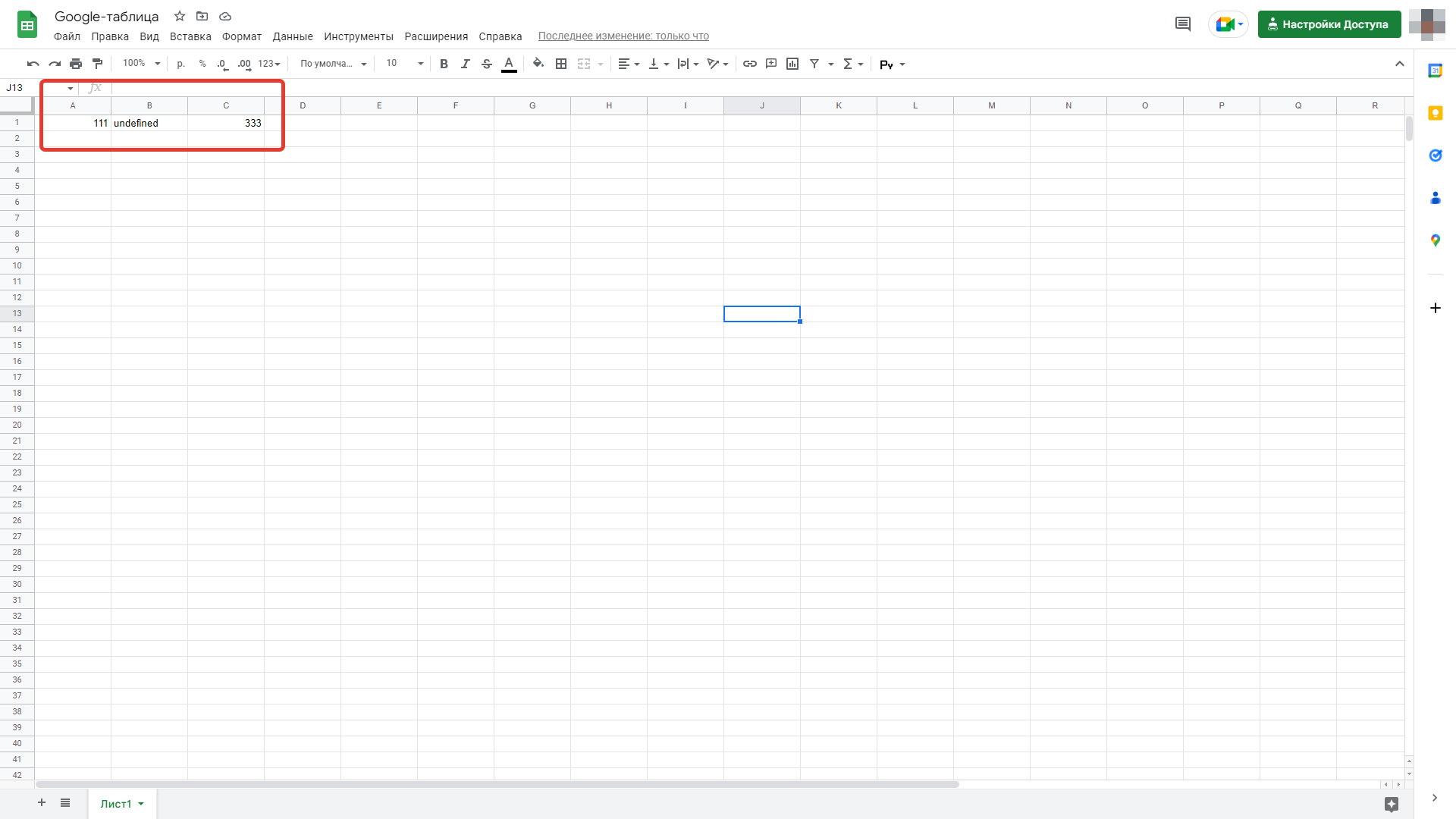Add a comment from the toolbar
This screenshot has height=819, width=1456.
(x=771, y=64)
